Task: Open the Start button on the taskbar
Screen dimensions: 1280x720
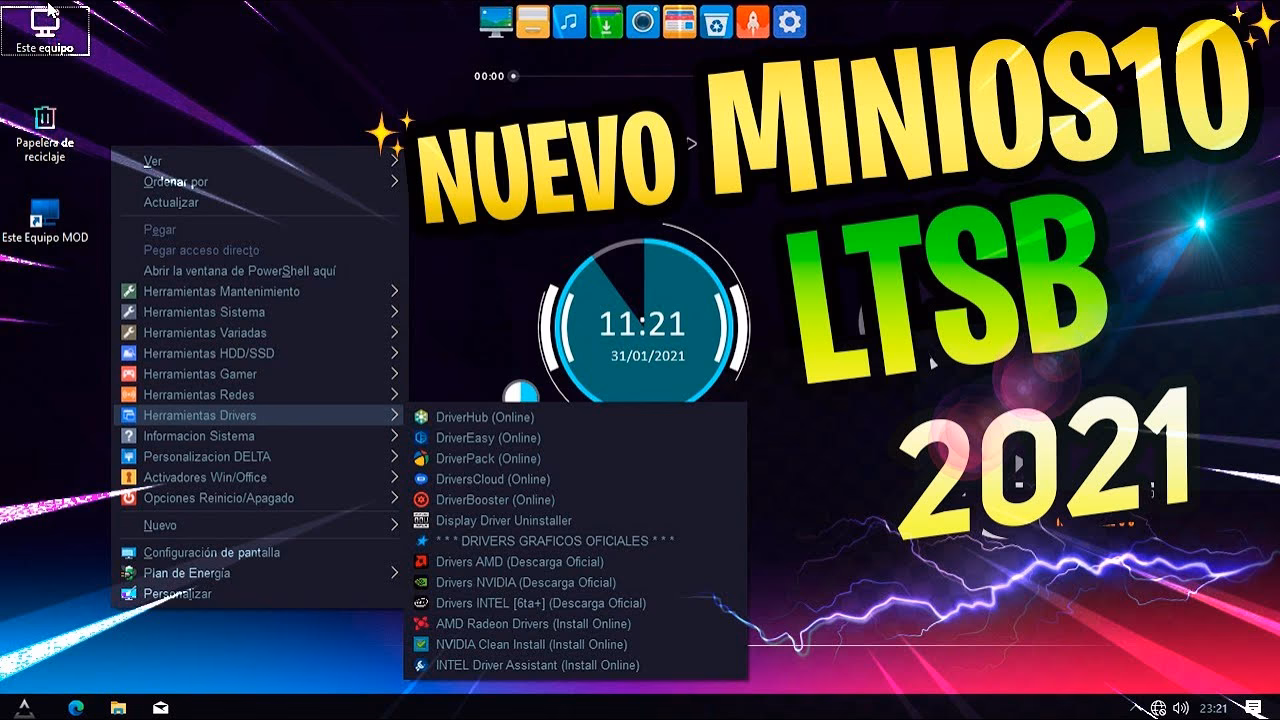Action: pos(25,707)
